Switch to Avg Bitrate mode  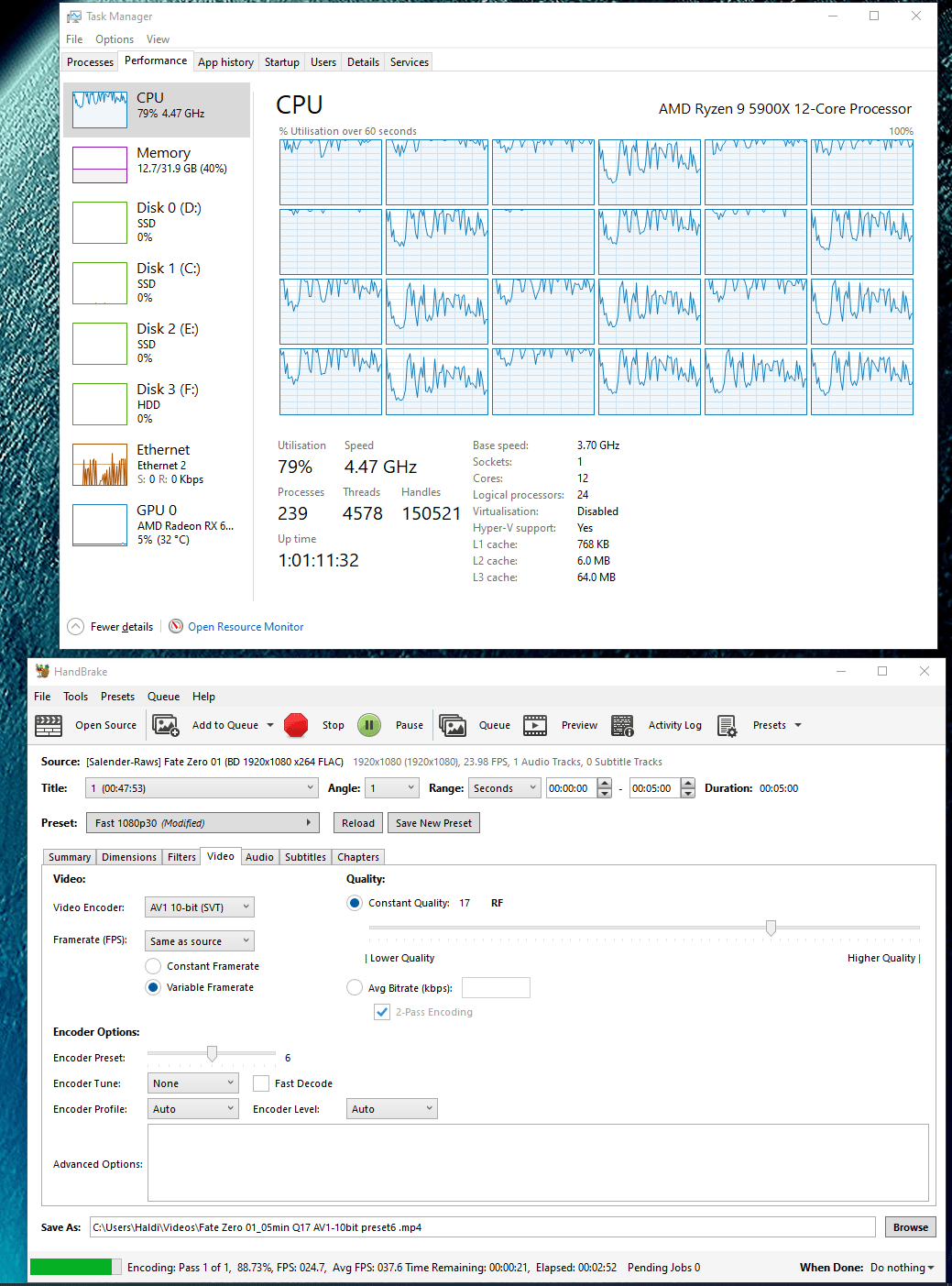(355, 987)
